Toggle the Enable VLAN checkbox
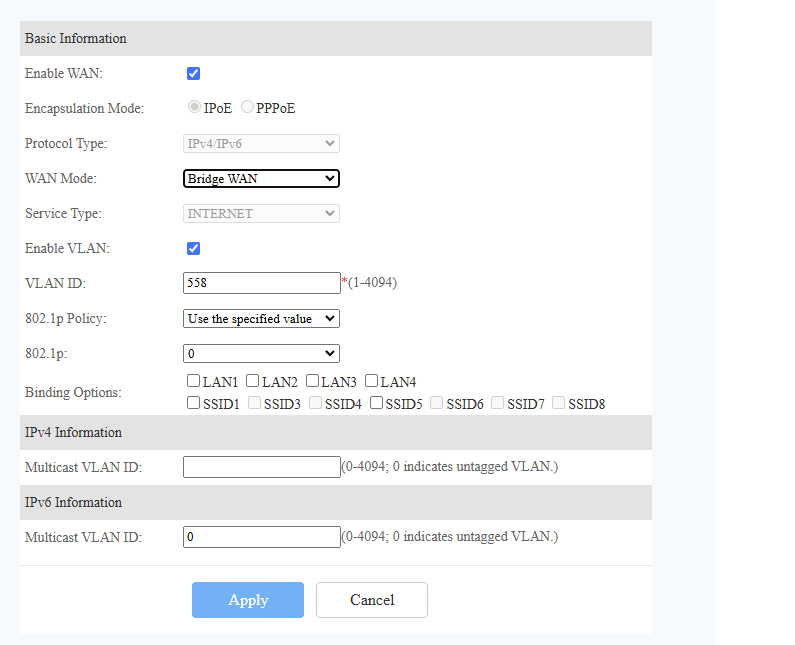Screen dimensions: 795x645 [x=193, y=248]
